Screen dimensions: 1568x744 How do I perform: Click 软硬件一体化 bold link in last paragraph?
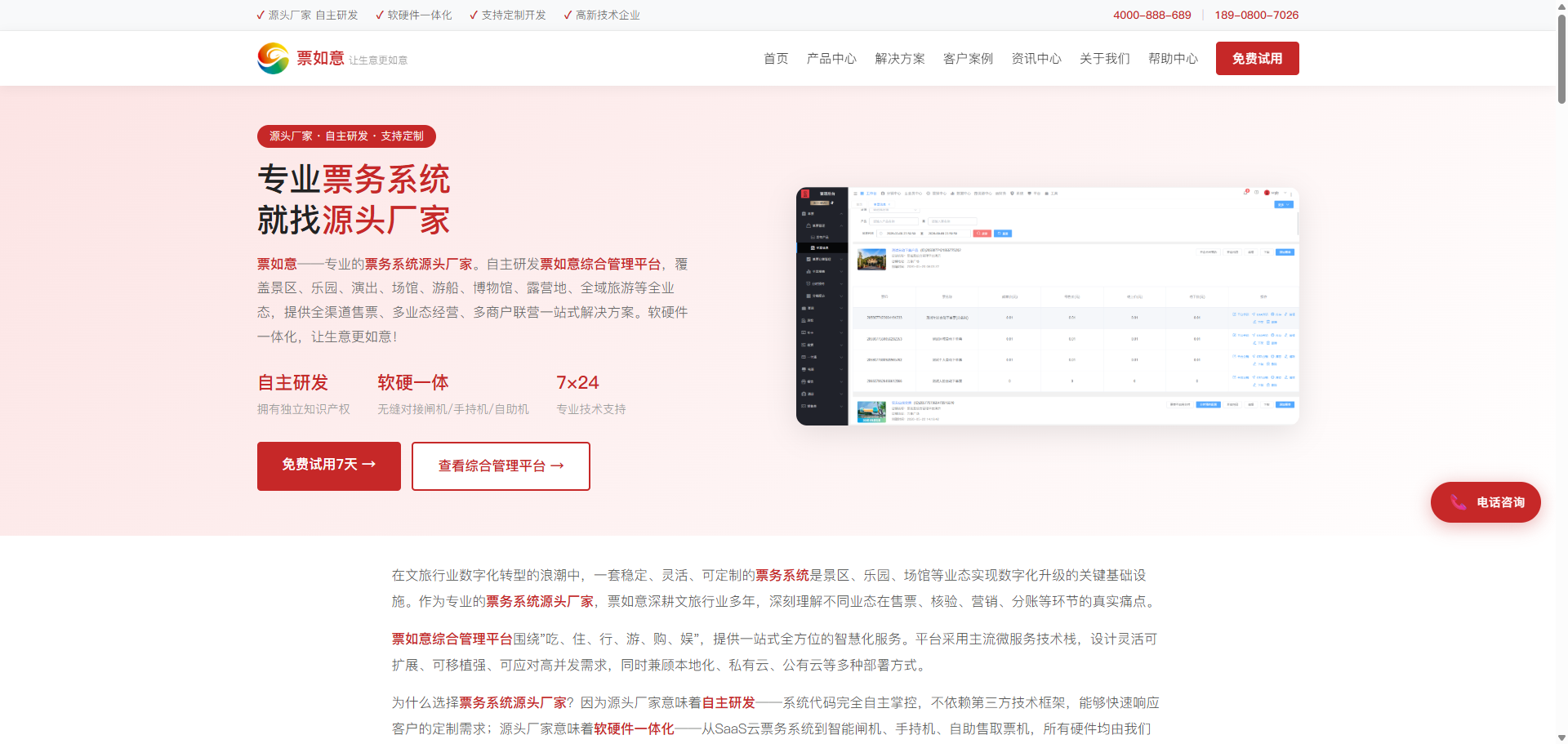click(635, 728)
